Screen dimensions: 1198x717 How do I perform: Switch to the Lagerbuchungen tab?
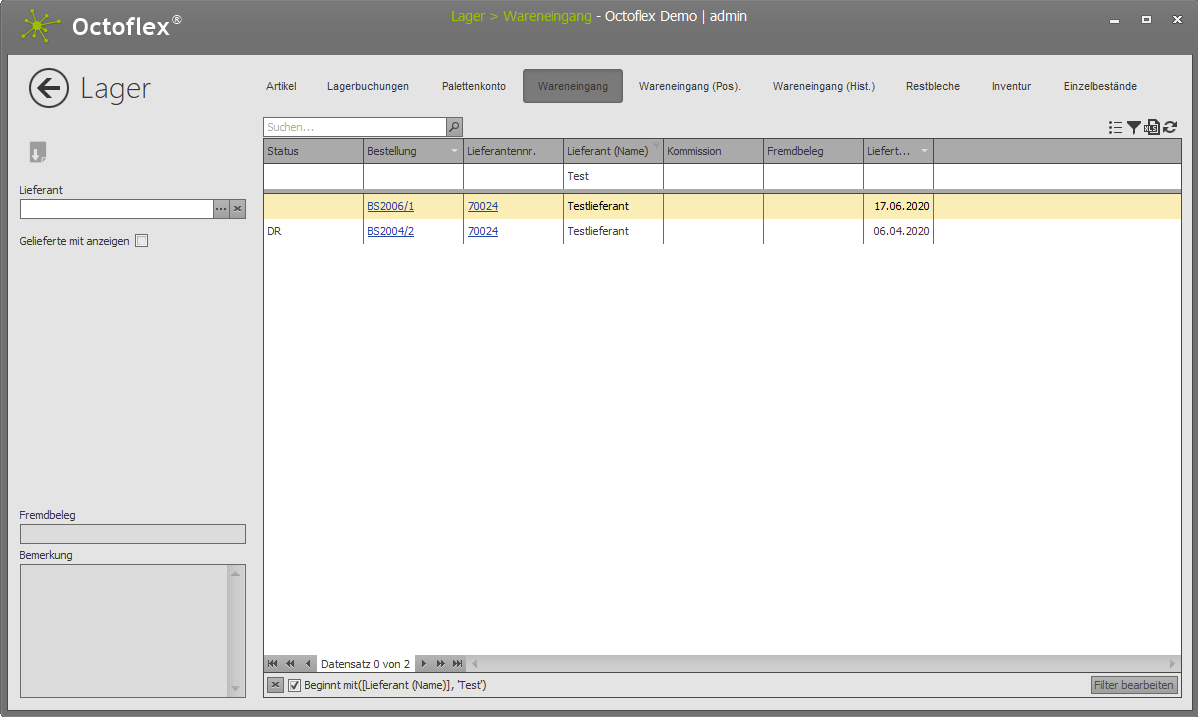click(x=368, y=86)
